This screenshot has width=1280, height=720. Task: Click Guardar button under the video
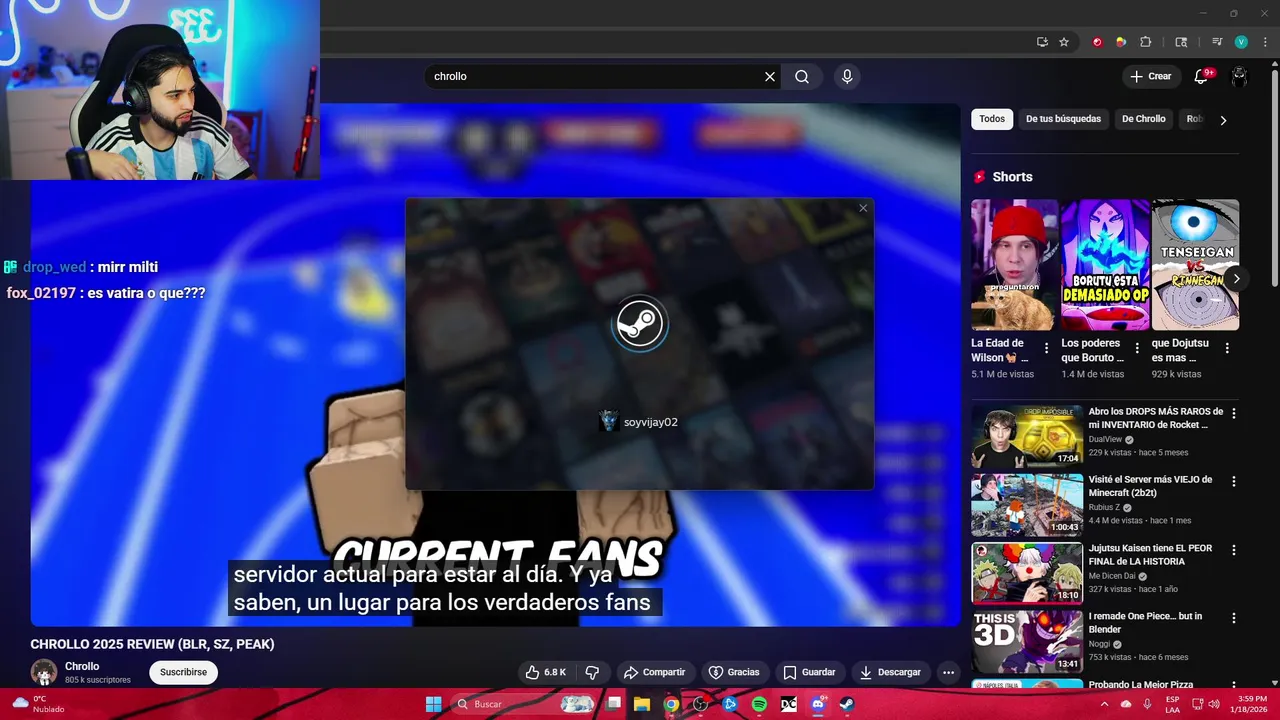[x=809, y=672]
